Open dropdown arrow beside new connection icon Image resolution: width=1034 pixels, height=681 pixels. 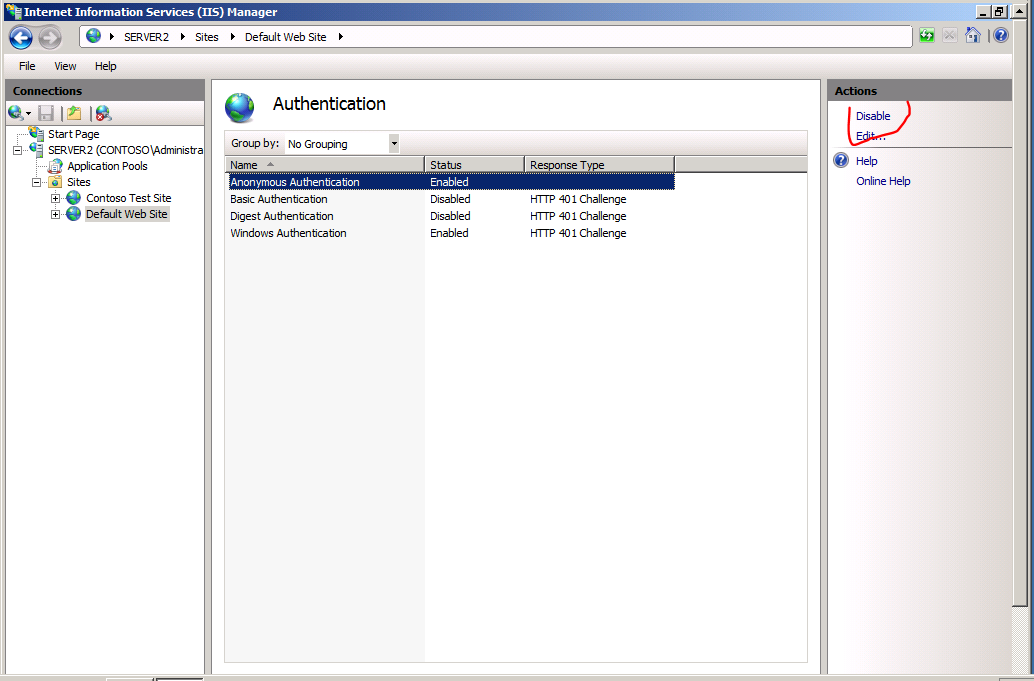click(28, 114)
